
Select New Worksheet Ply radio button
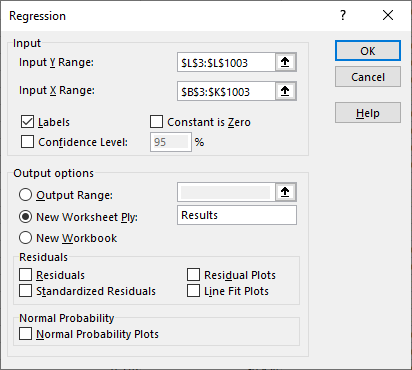[26, 217]
